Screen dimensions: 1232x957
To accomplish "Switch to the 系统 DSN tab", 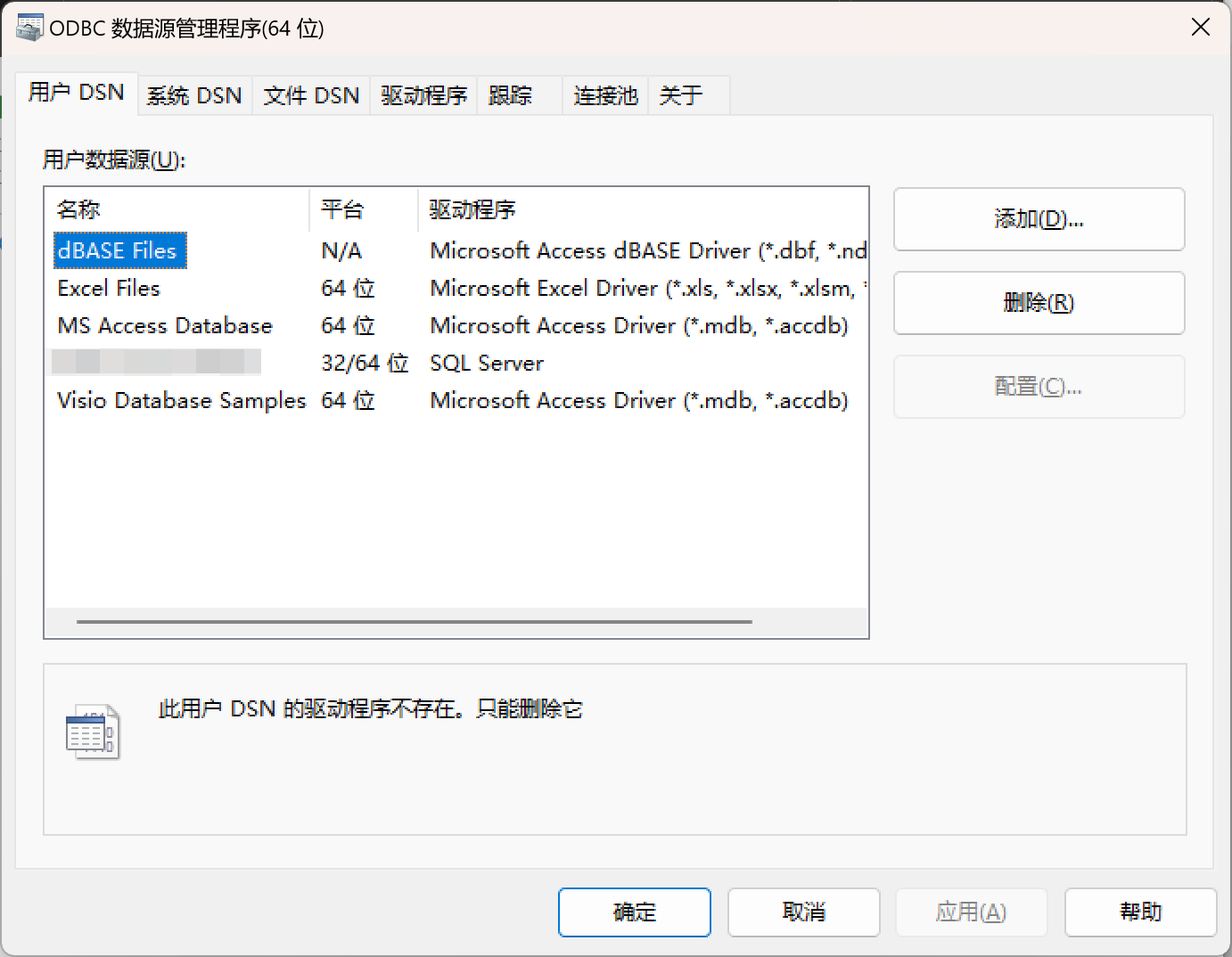I will (194, 95).
